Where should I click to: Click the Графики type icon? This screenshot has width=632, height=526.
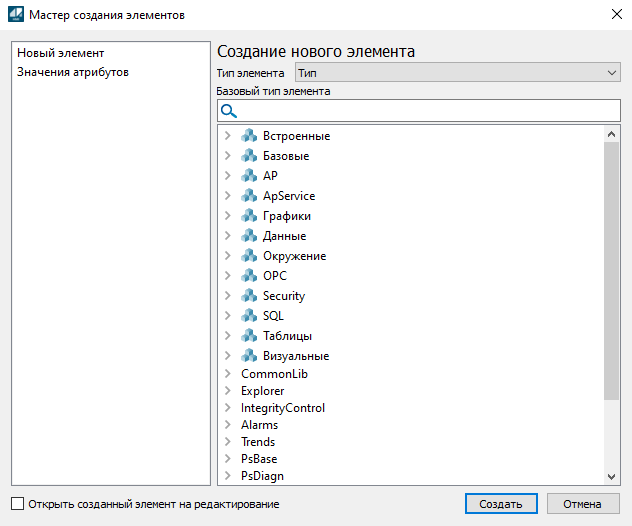249,216
